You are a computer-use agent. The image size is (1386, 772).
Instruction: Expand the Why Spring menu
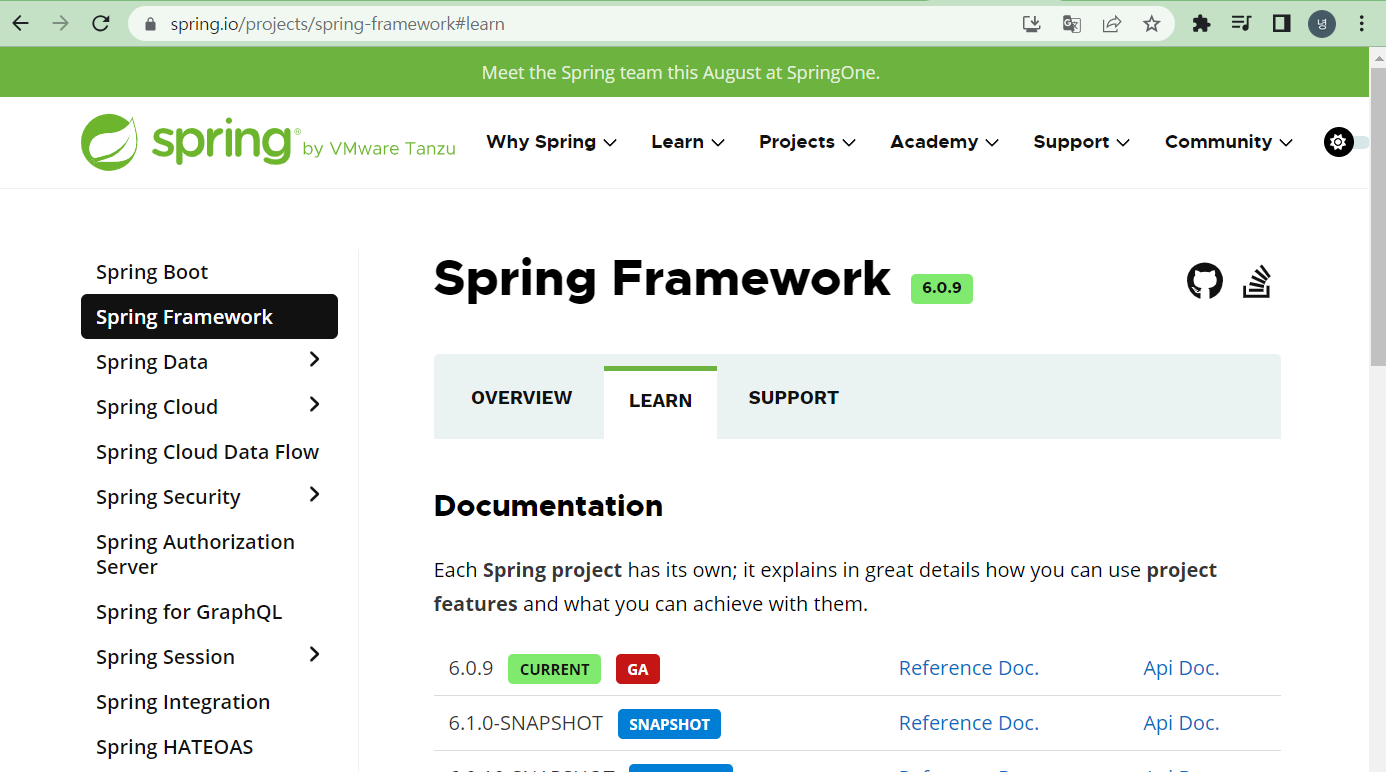551,142
